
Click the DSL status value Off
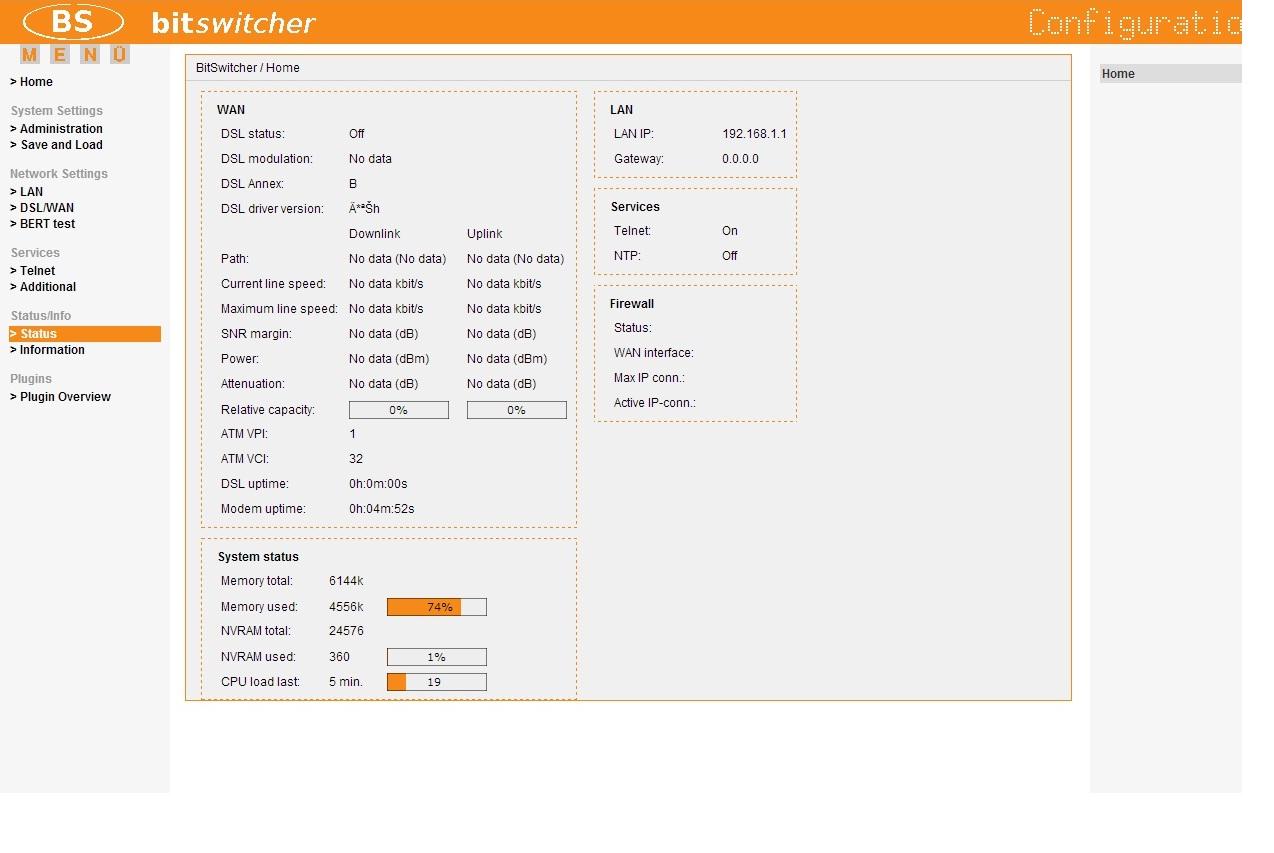coord(357,134)
